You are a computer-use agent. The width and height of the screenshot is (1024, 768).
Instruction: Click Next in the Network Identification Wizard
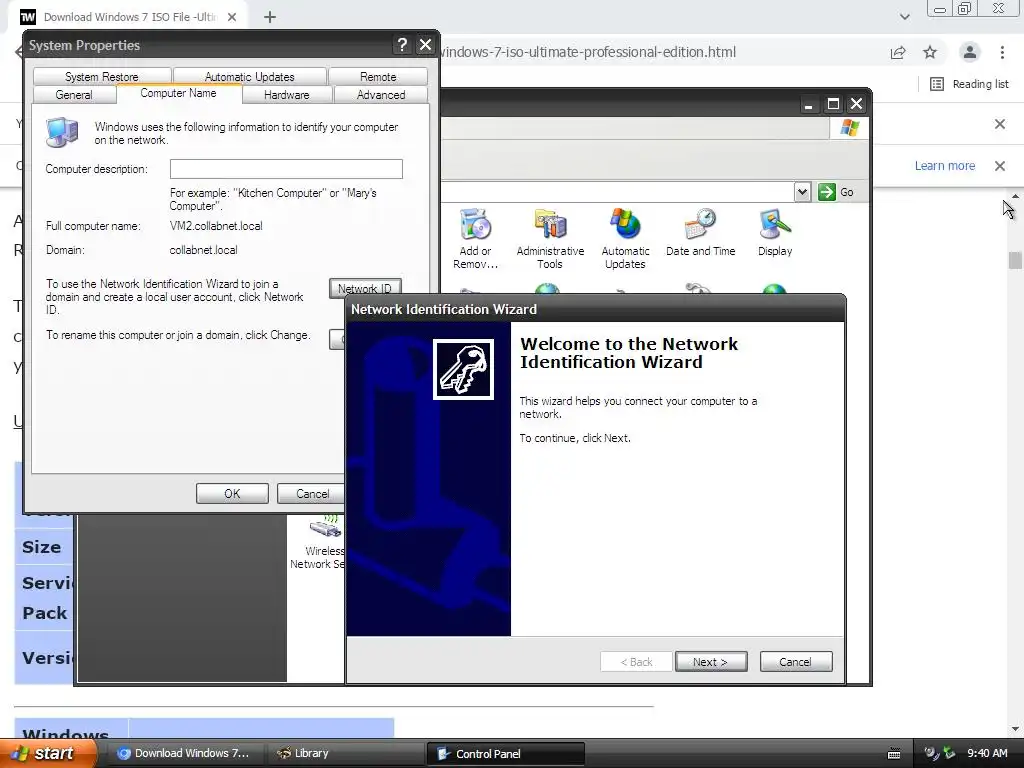pyautogui.click(x=711, y=662)
